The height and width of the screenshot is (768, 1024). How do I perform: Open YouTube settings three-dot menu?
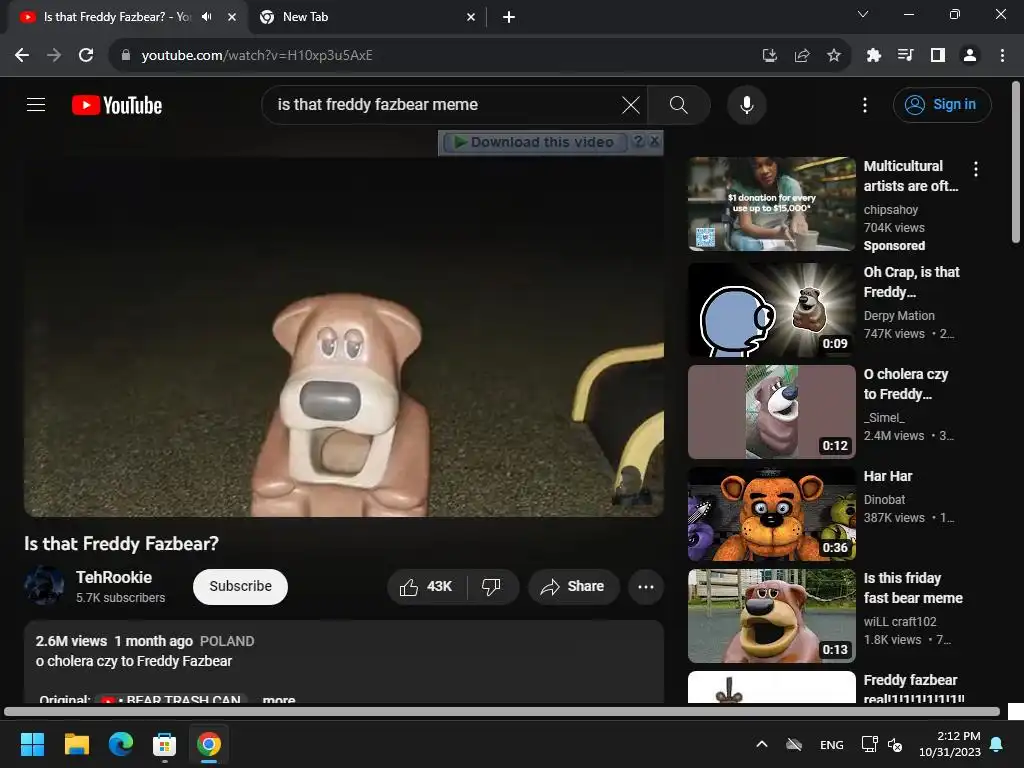coord(865,104)
